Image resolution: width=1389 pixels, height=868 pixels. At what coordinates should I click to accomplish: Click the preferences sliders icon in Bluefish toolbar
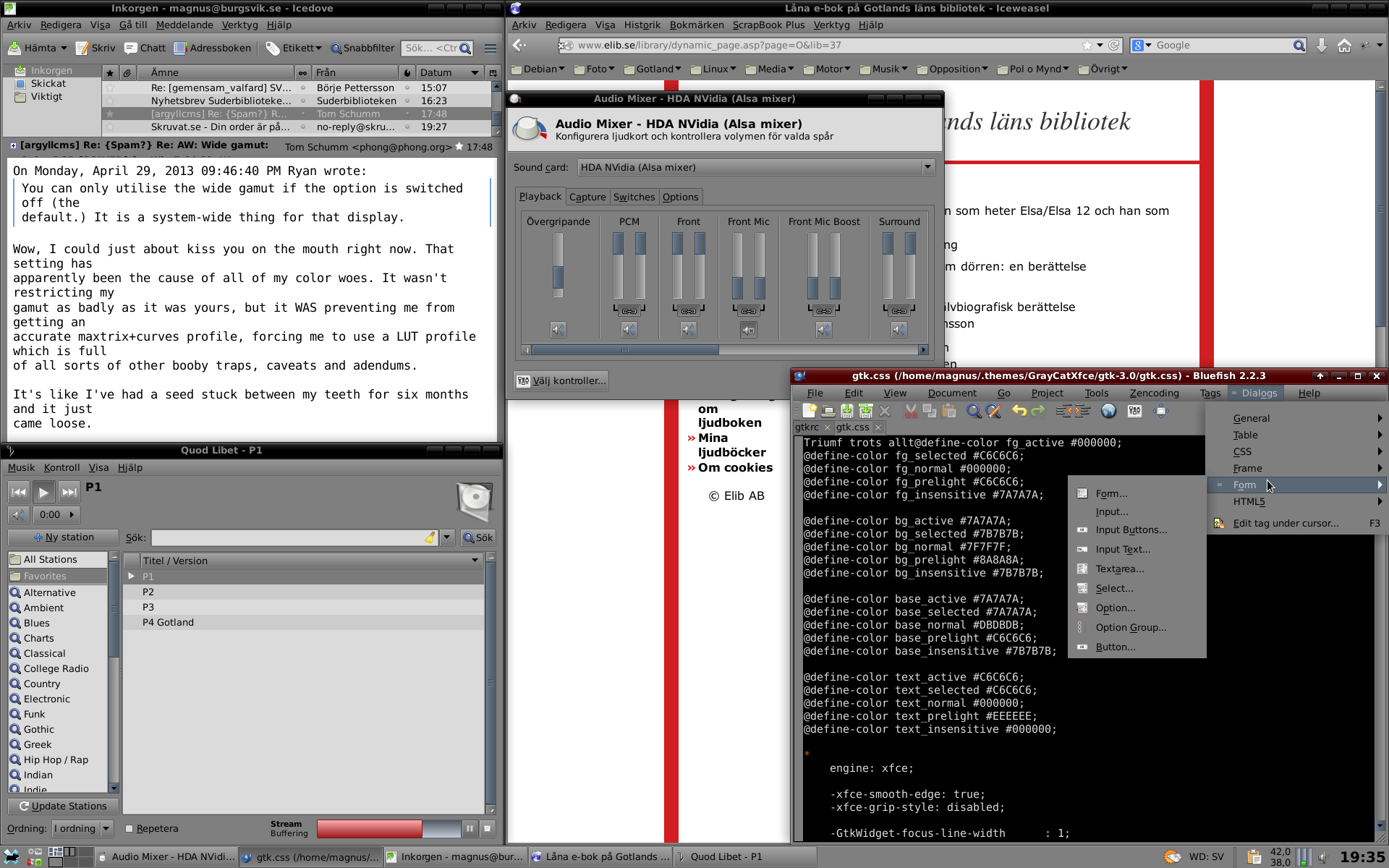[x=1134, y=411]
